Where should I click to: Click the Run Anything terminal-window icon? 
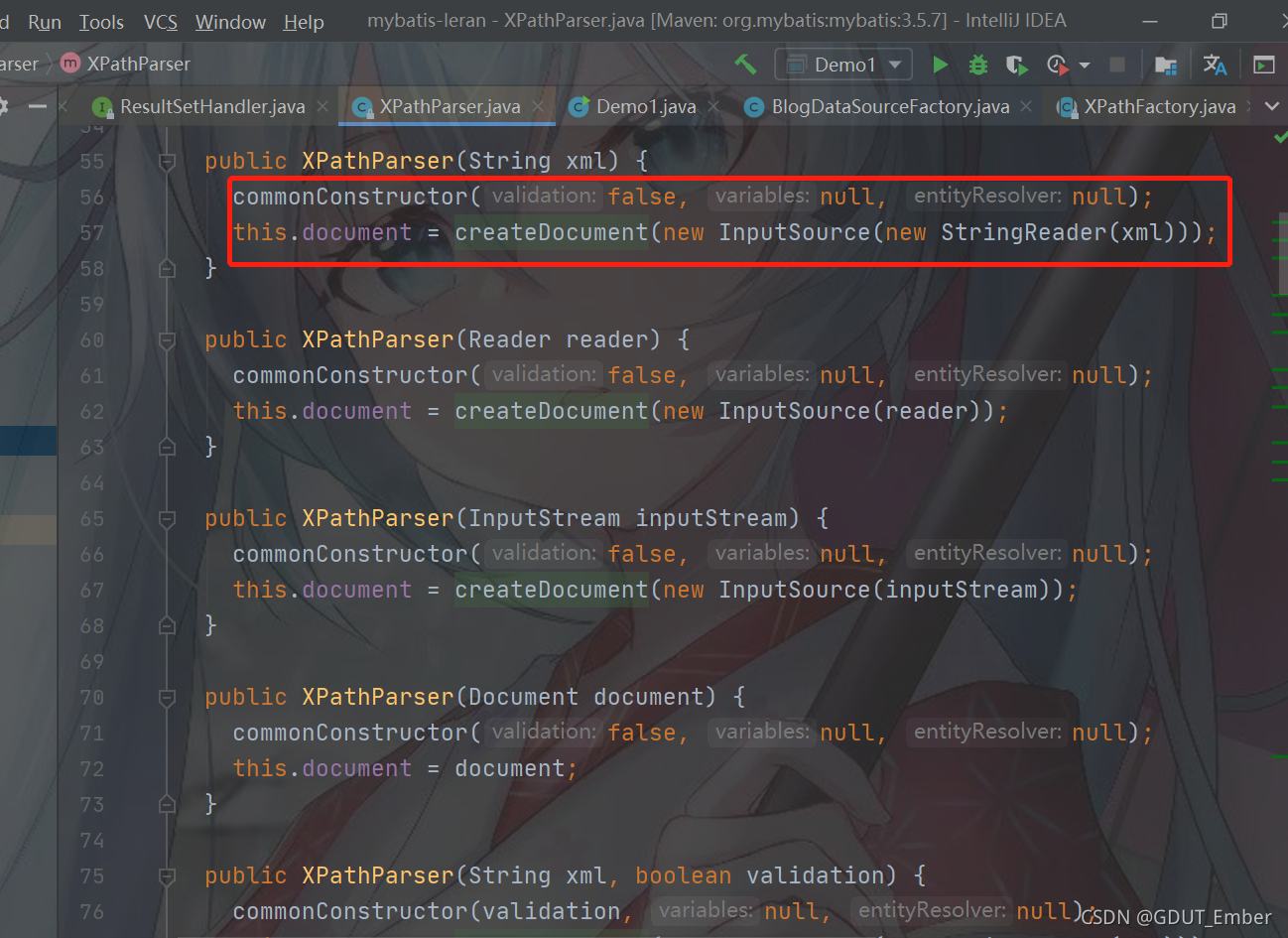[x=1264, y=65]
